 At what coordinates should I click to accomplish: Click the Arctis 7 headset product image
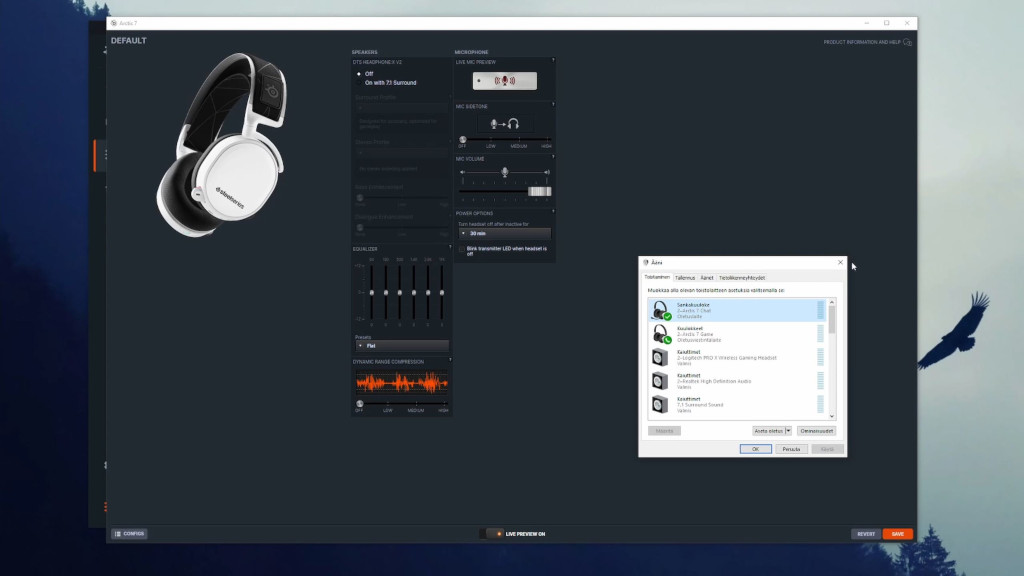222,144
